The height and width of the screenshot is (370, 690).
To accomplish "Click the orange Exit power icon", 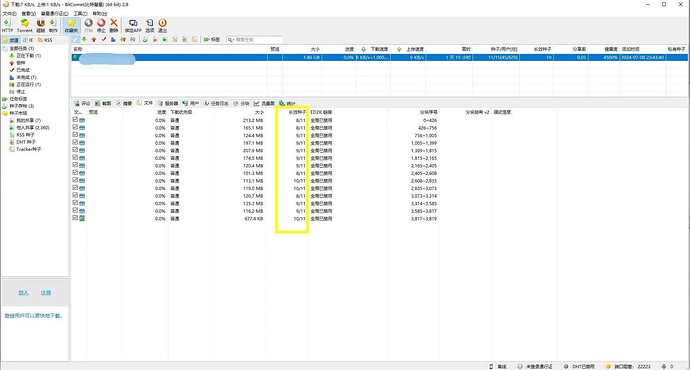I will click(x=162, y=26).
